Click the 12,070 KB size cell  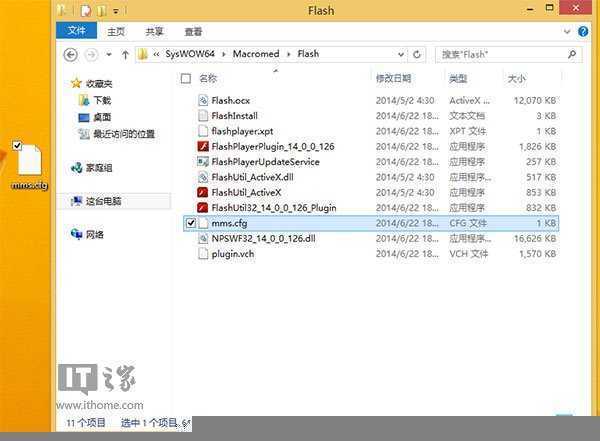(x=535, y=101)
